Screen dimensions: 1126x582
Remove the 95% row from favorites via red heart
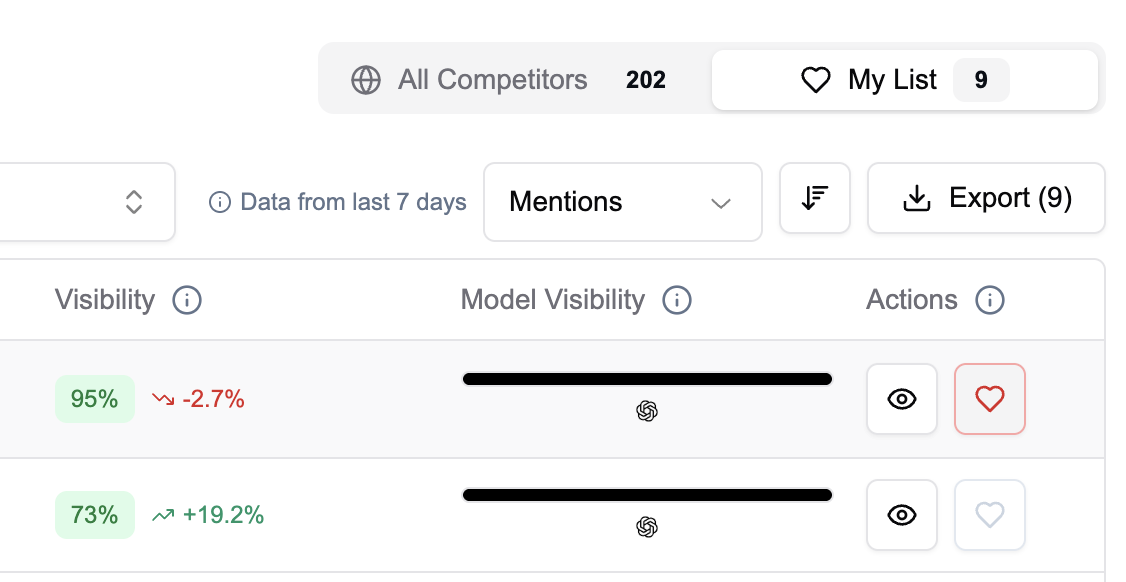point(990,399)
